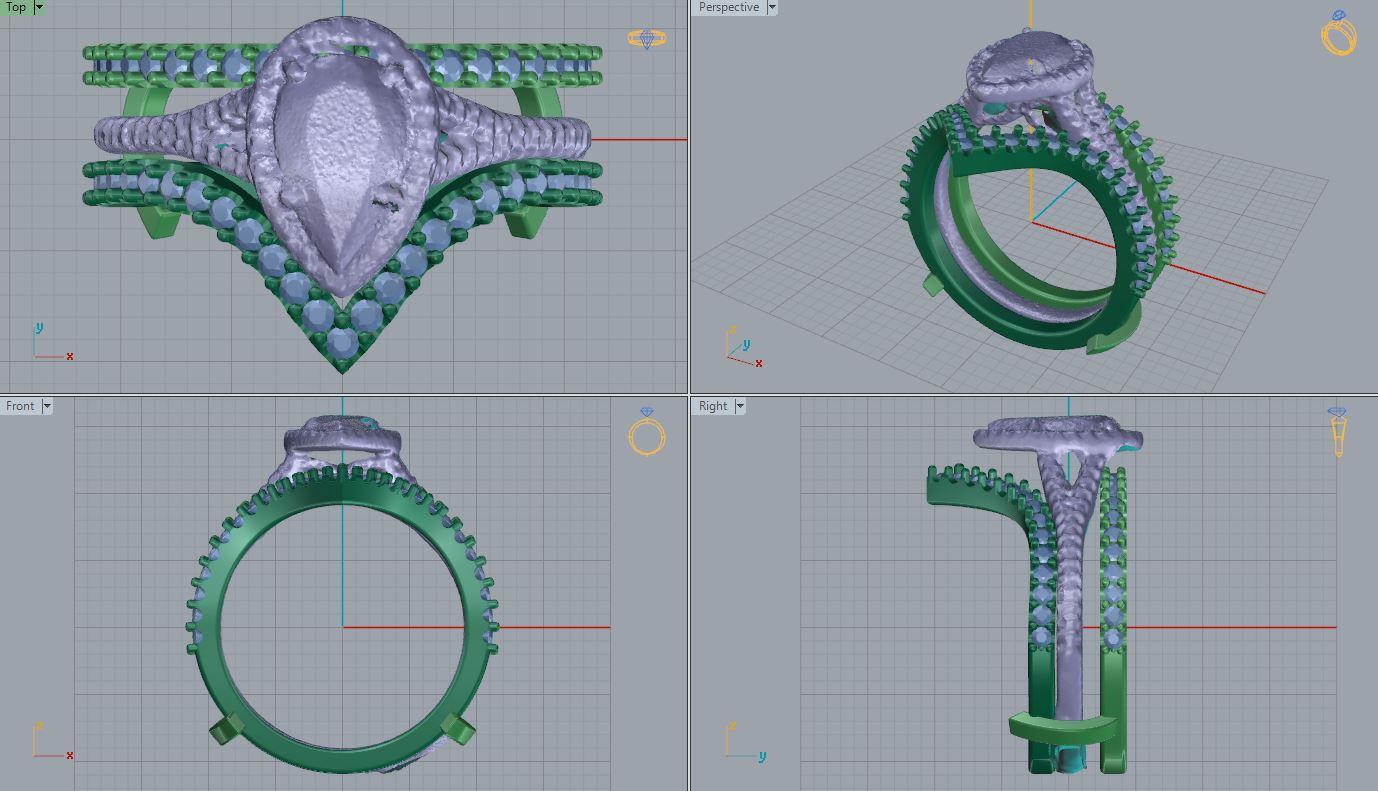Screen dimensions: 1378x791
Task: Click the orange ring icon in Top viewport
Action: (x=647, y=38)
